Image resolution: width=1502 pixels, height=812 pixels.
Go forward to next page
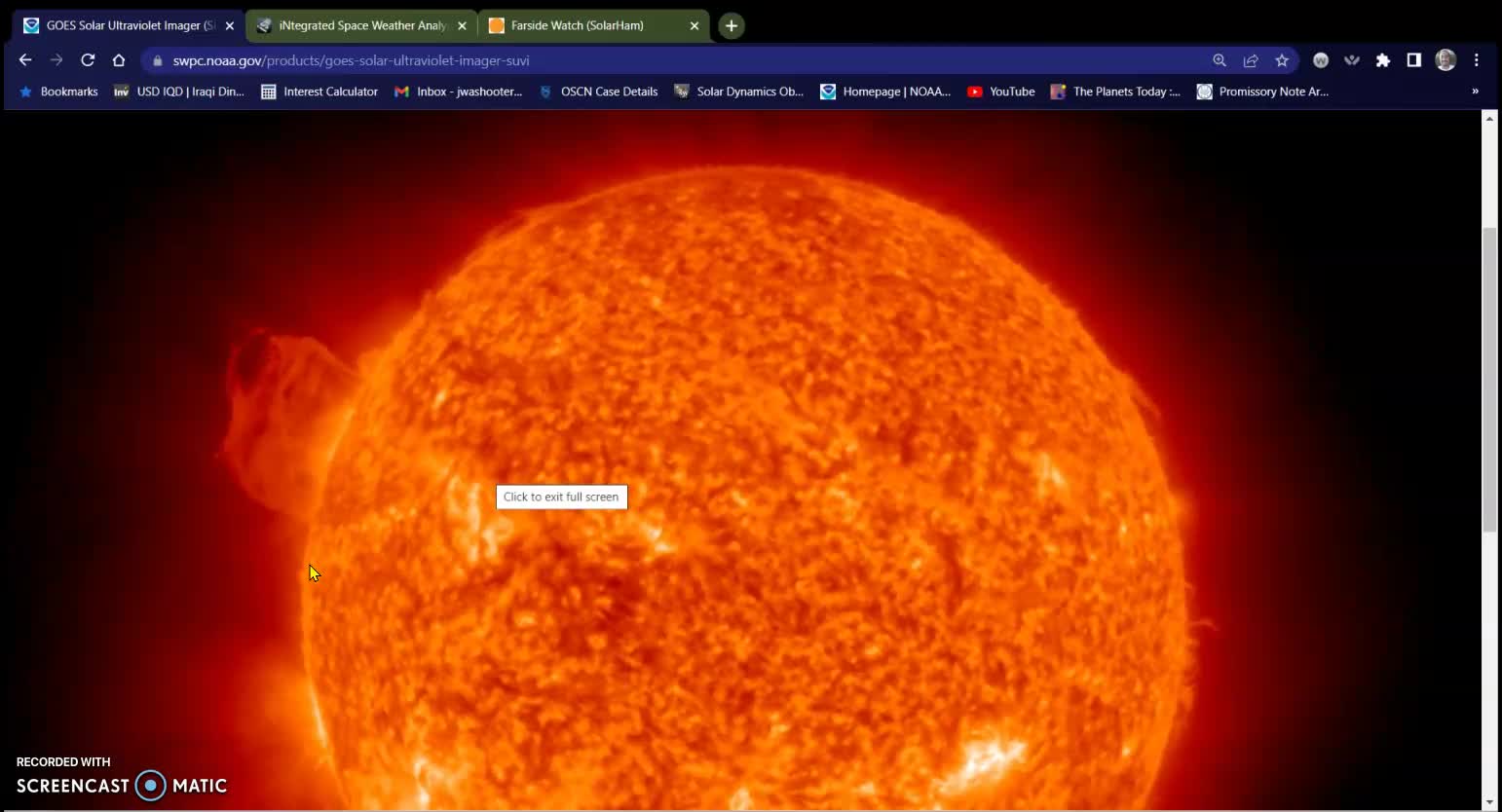(56, 60)
